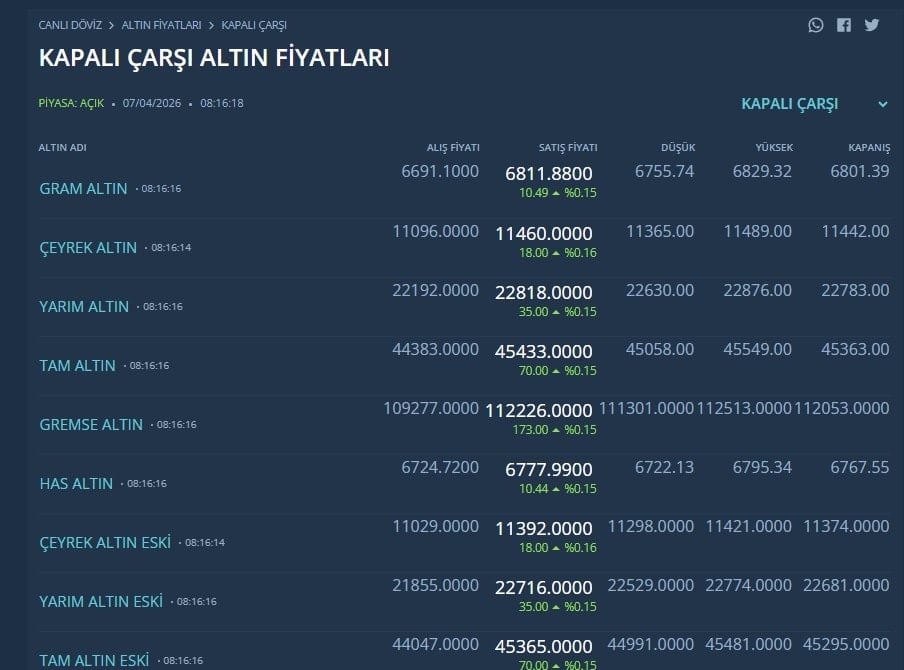Open Tam Altın Eski entry
904x670 pixels.
click(x=94, y=660)
